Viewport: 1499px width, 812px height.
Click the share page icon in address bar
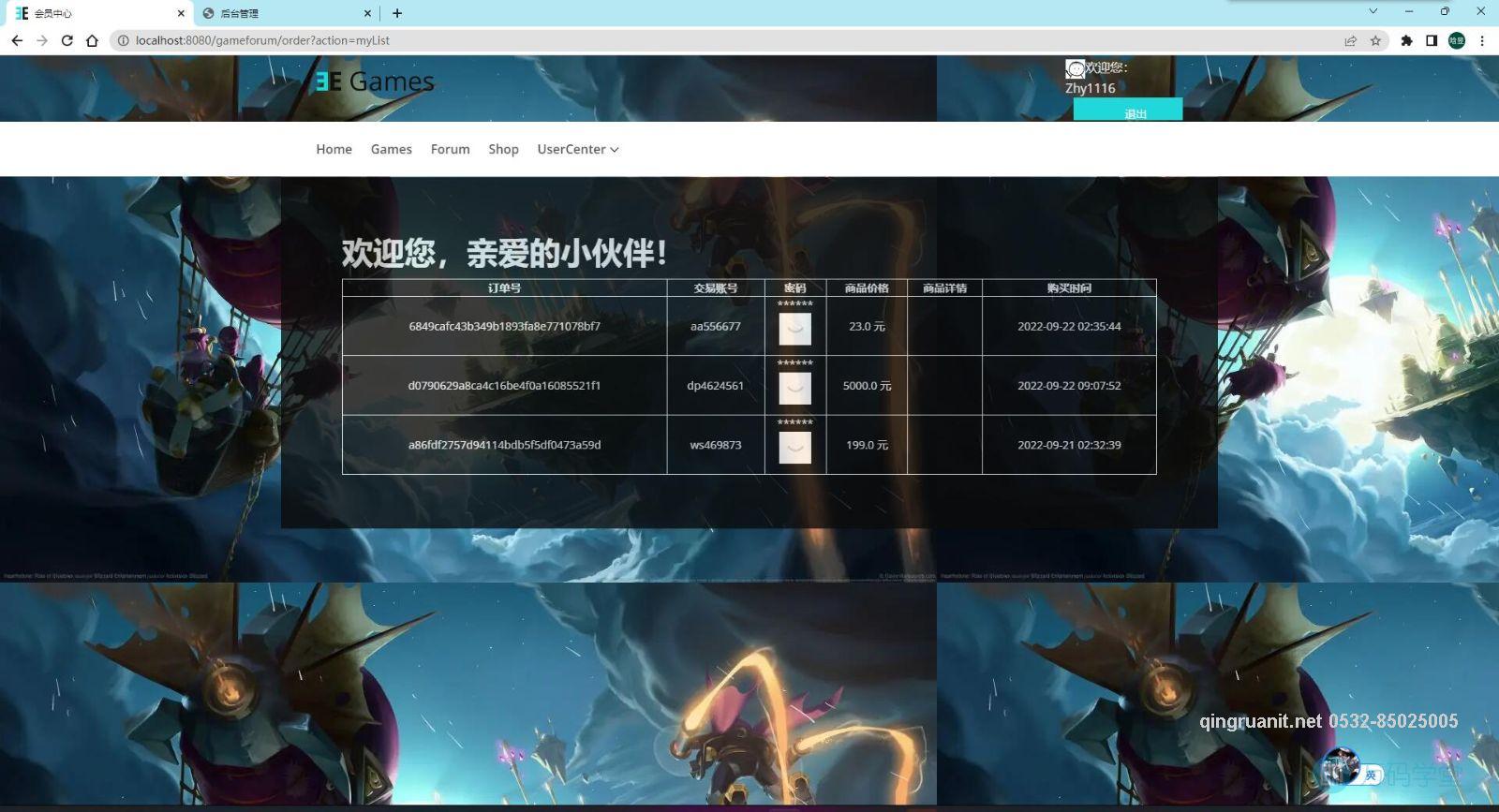point(1350,40)
